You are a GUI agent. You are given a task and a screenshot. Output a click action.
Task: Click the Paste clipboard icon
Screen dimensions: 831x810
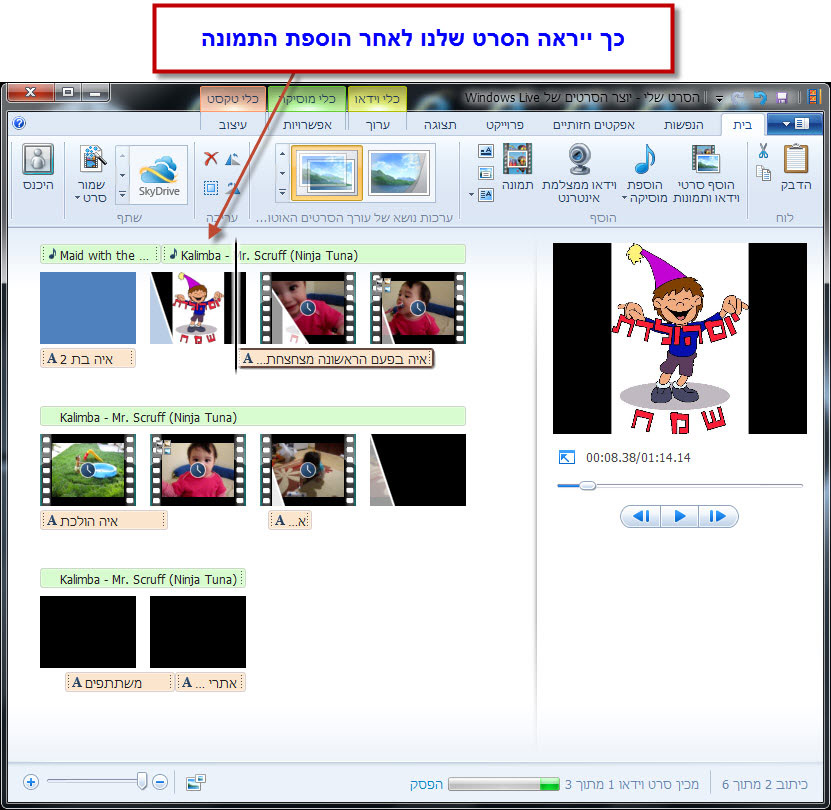pos(795,159)
